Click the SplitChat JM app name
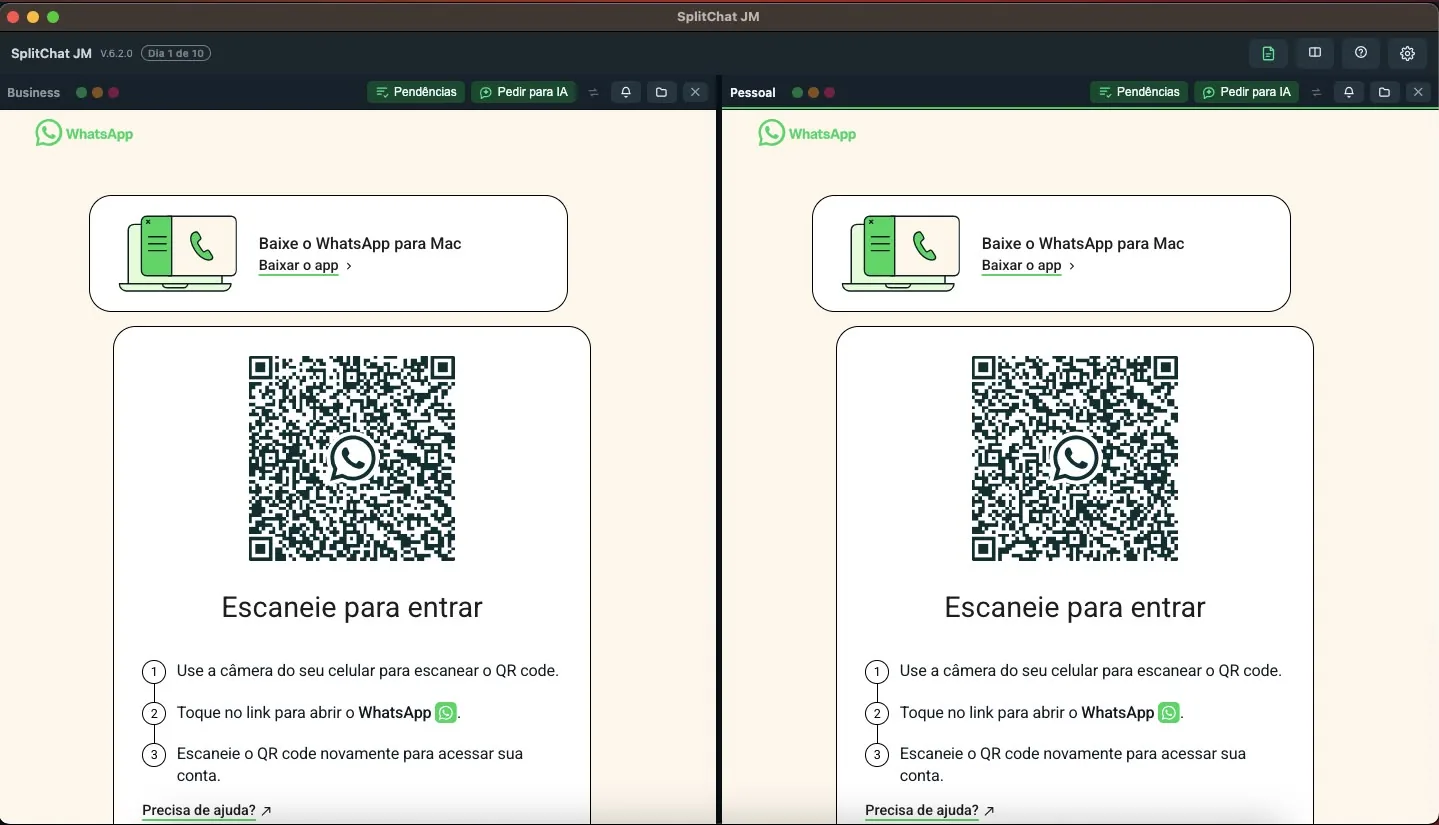 point(51,53)
